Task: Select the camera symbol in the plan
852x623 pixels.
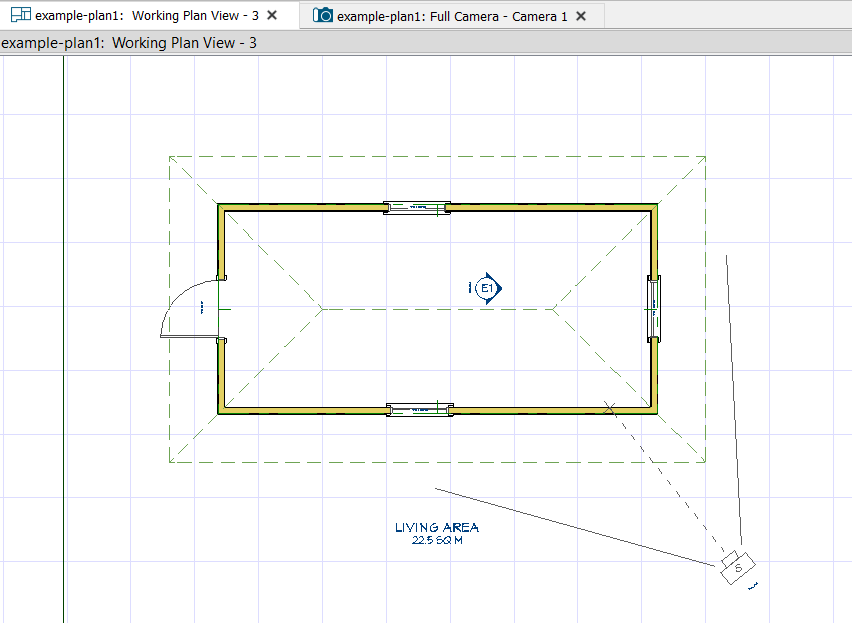Action: click(738, 568)
